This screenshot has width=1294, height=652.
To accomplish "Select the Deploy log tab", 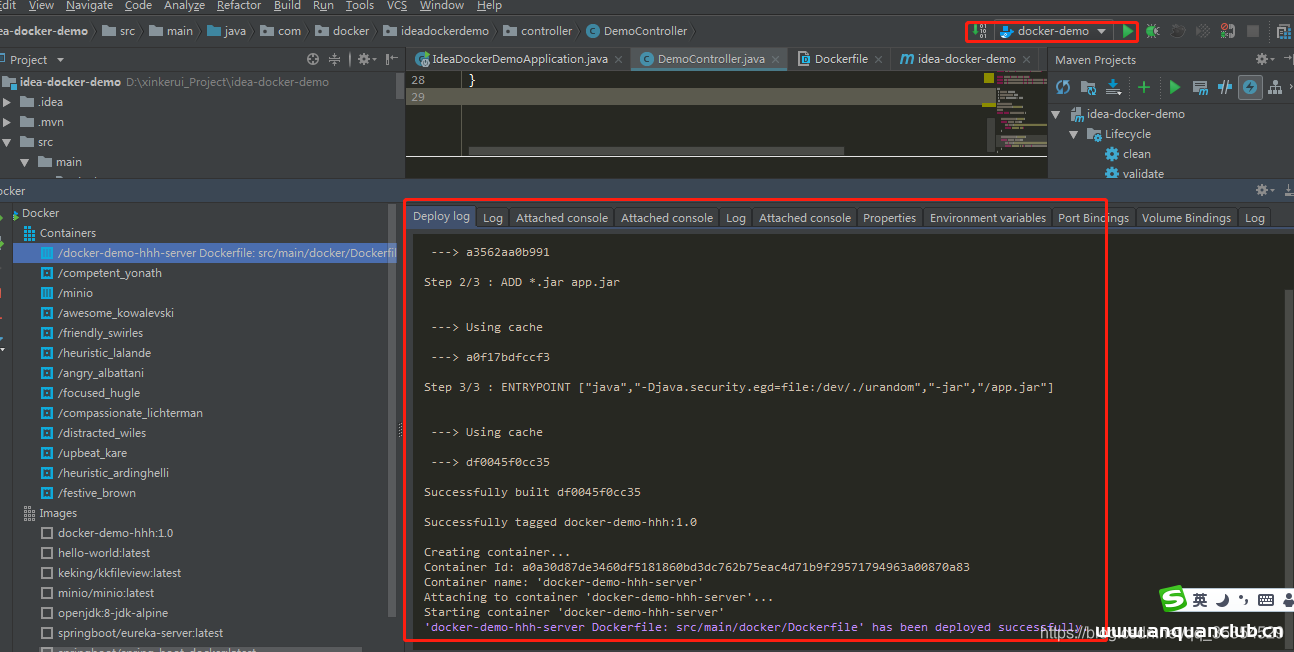I will [441, 216].
